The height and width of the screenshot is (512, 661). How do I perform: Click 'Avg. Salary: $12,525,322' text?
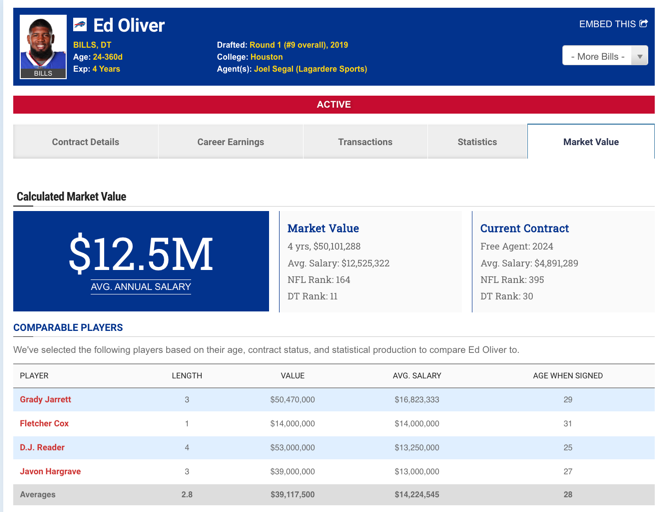click(x=339, y=263)
